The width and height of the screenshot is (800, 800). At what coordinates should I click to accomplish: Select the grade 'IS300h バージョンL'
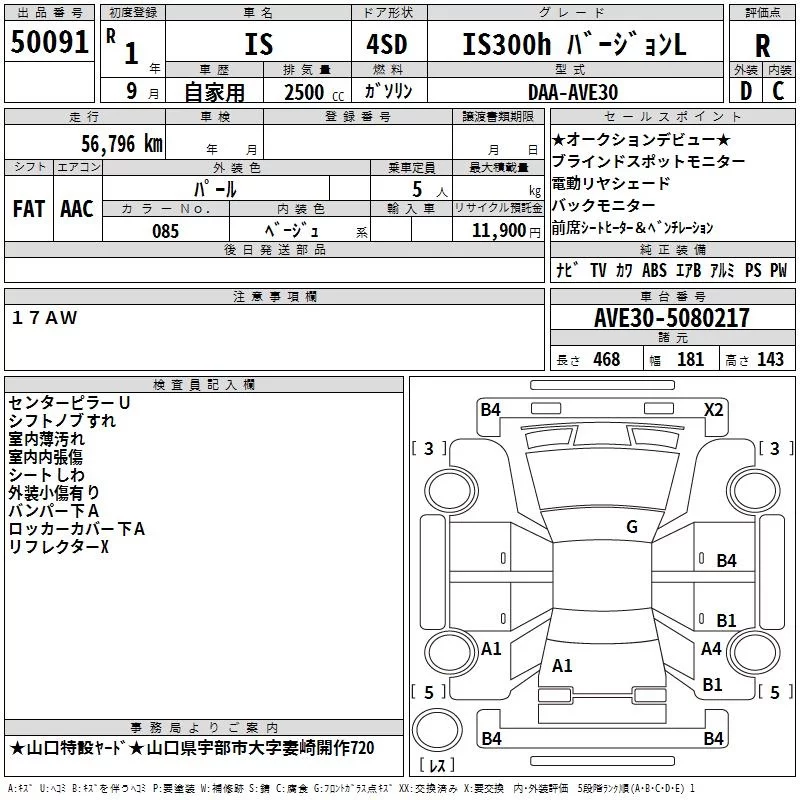coord(574,44)
